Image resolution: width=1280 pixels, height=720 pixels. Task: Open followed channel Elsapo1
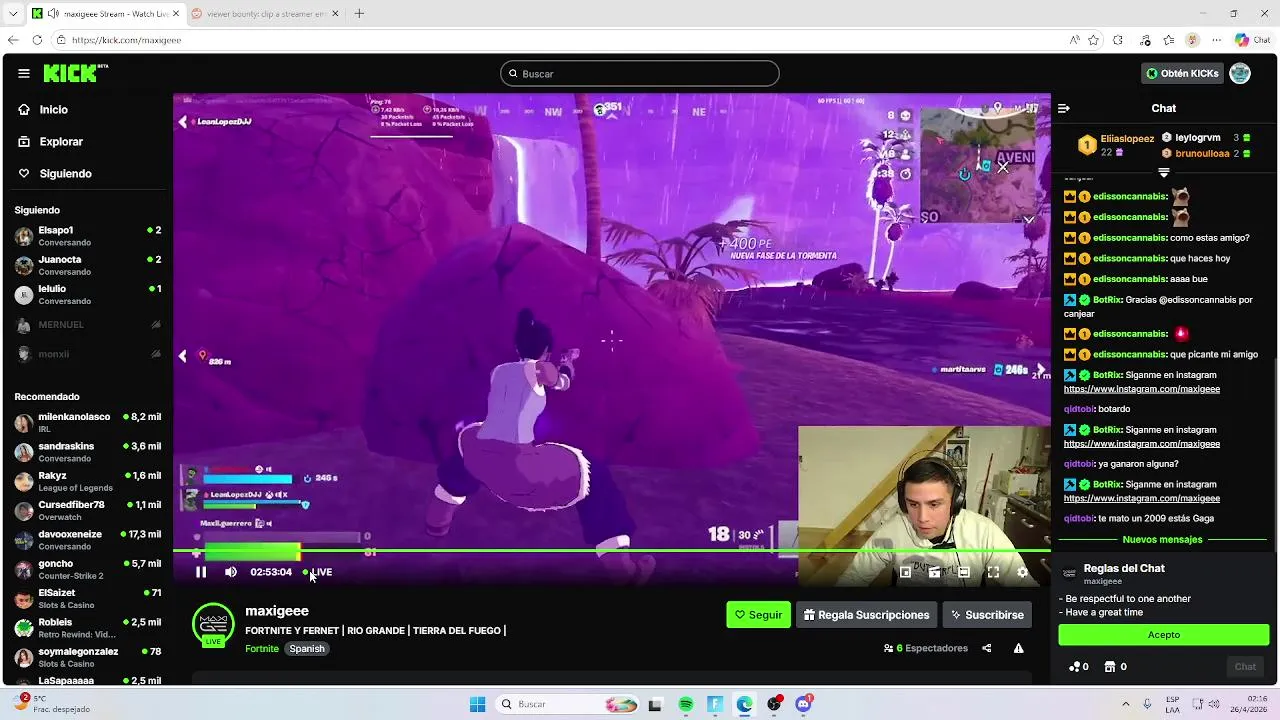click(x=87, y=236)
